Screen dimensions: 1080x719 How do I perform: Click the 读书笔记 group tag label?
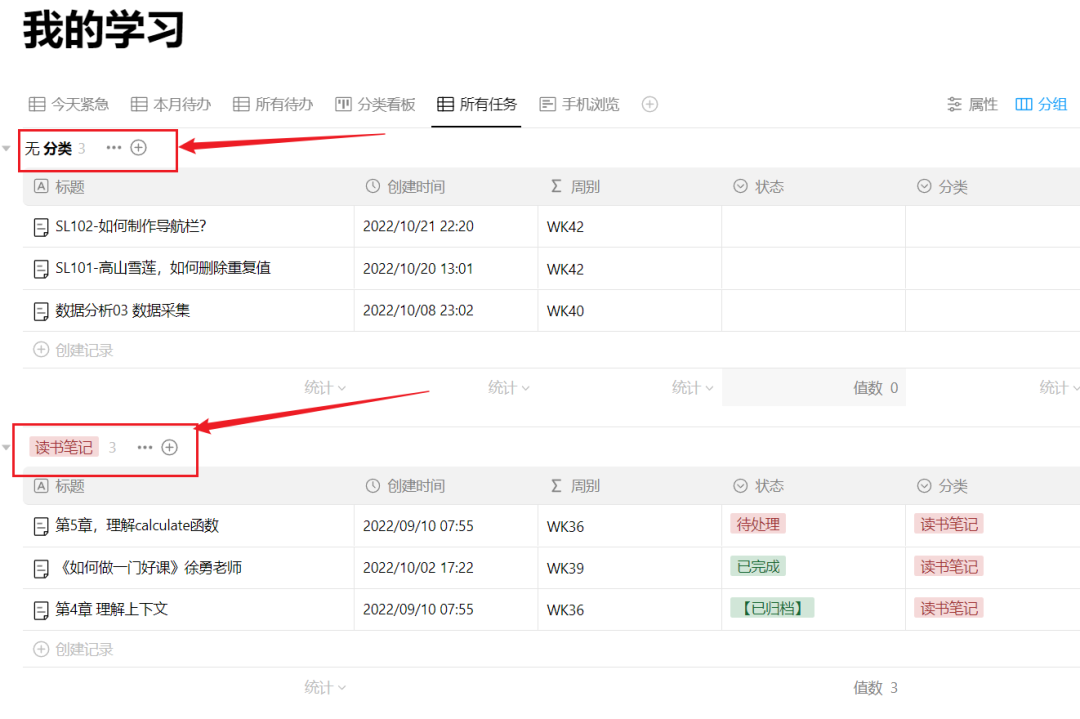point(64,447)
